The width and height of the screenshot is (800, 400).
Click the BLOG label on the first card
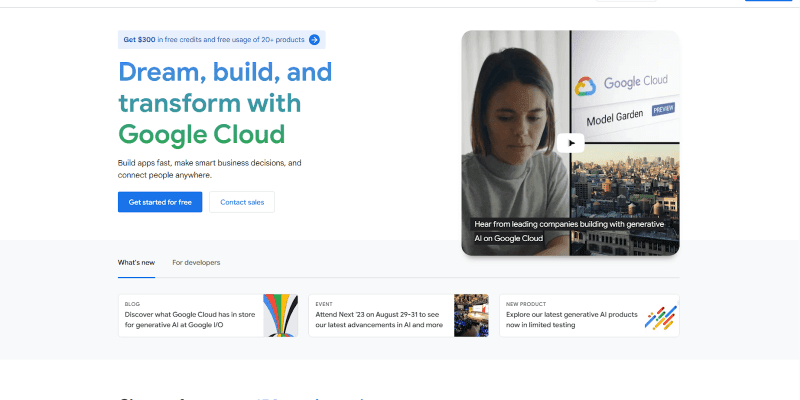click(x=132, y=304)
